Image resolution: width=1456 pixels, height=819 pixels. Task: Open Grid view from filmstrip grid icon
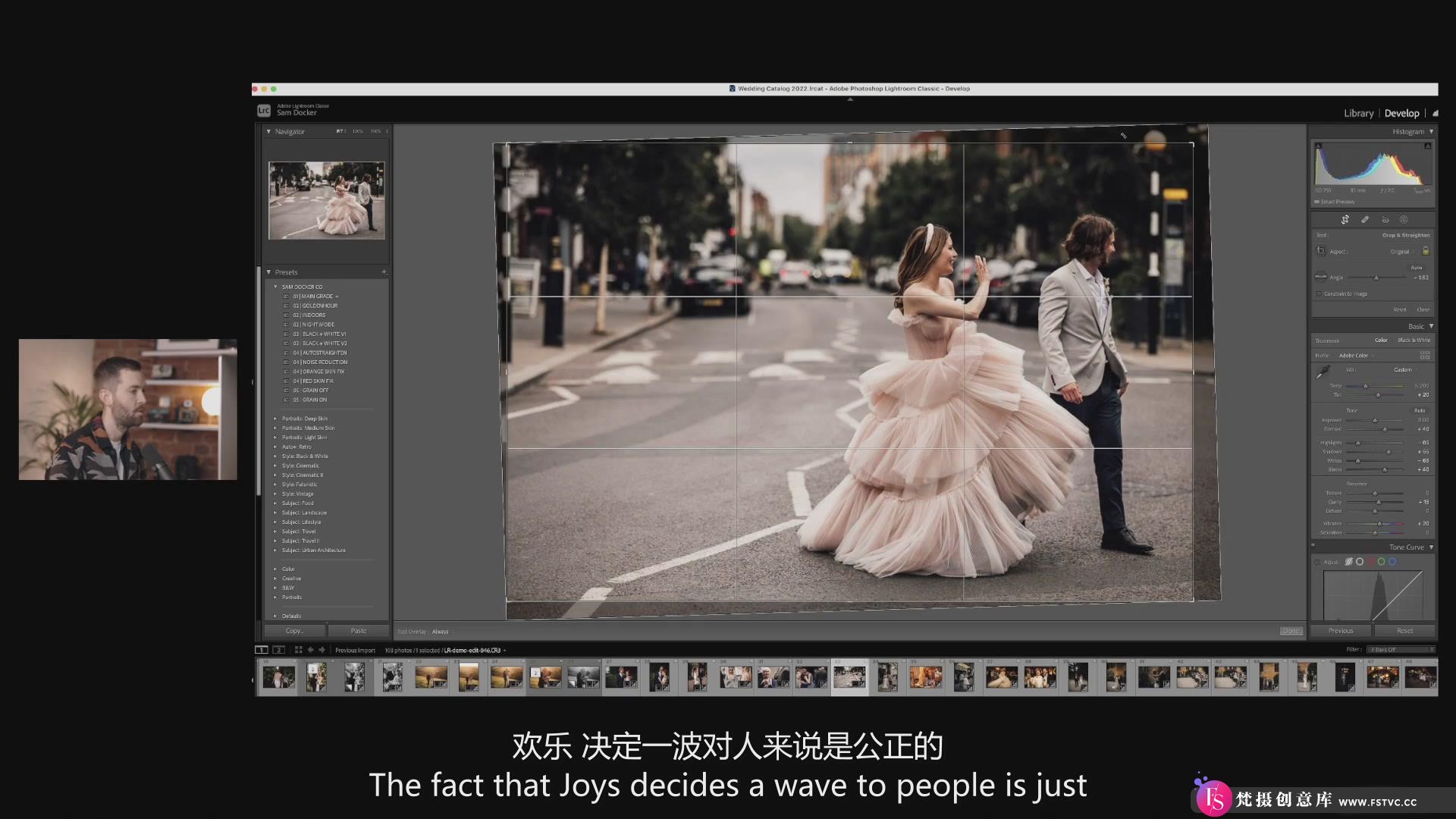(298, 650)
